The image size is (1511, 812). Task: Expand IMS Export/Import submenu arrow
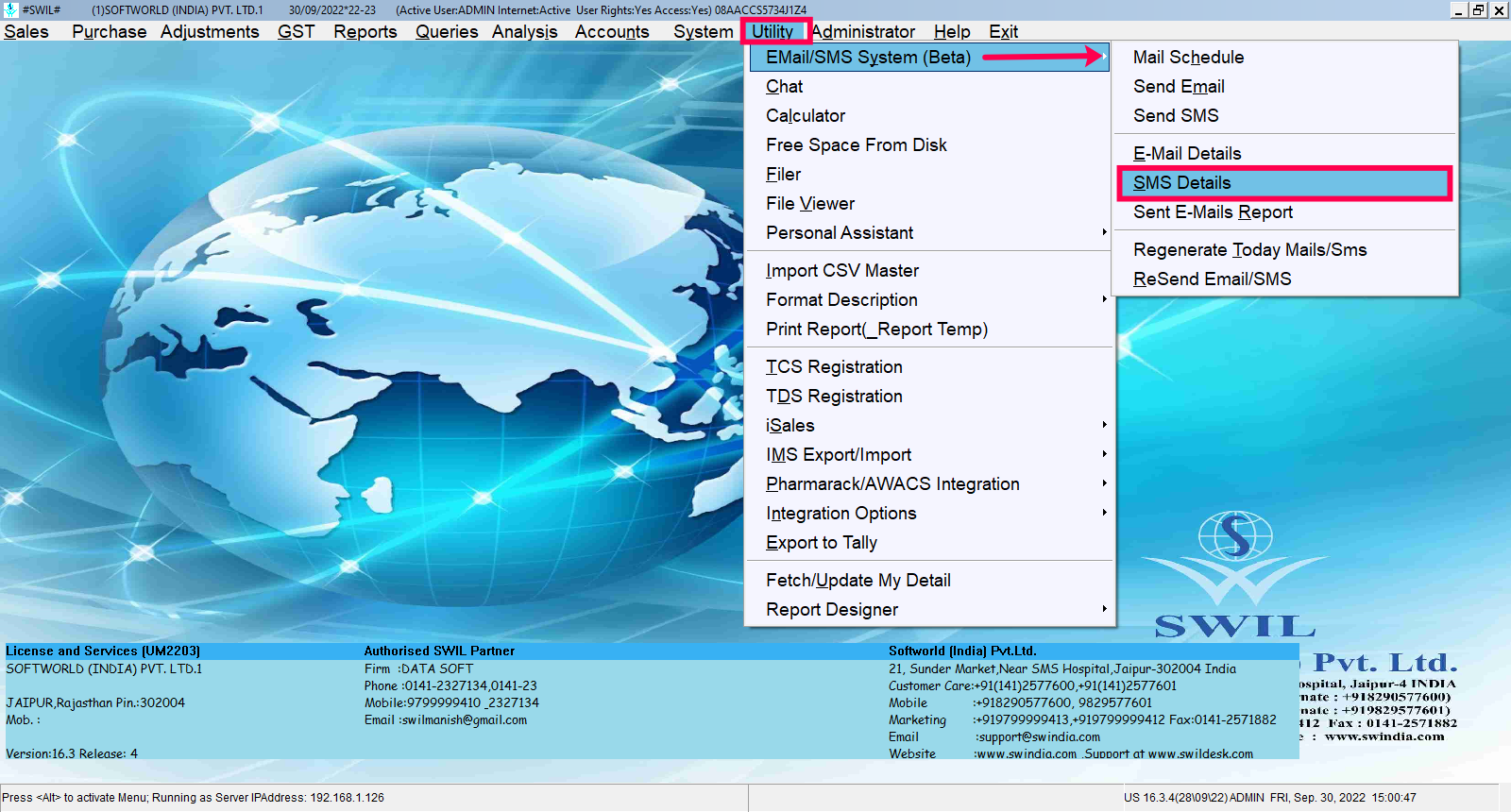point(1104,454)
